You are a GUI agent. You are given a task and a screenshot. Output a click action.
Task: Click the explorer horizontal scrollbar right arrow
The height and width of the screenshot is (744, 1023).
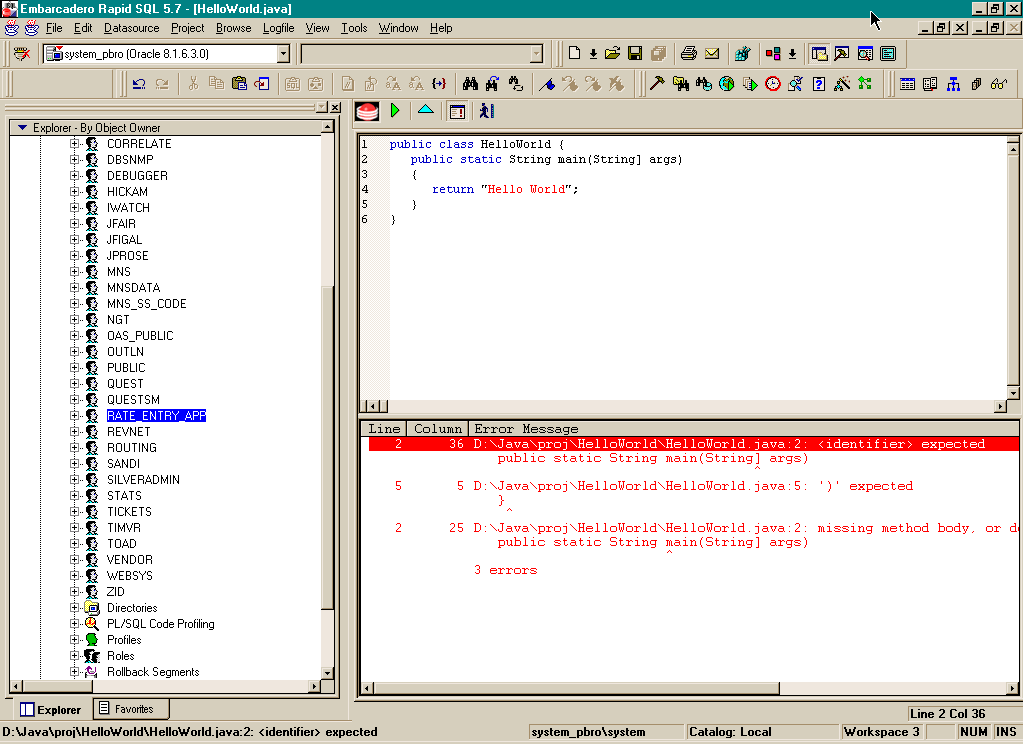coord(316,686)
